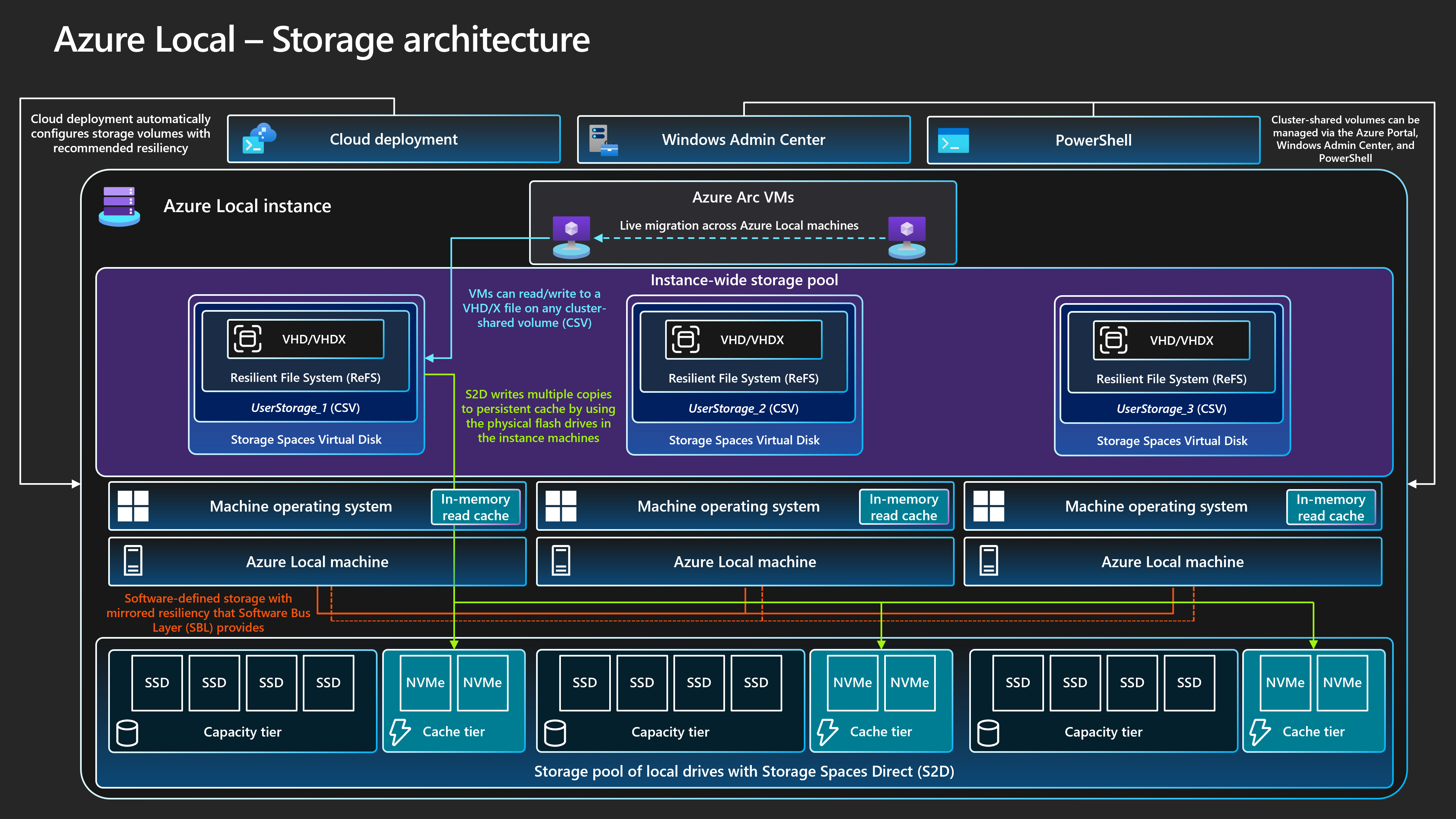Click the Windows logo on the middle machine OS
The height and width of the screenshot is (819, 1456).
561,506
